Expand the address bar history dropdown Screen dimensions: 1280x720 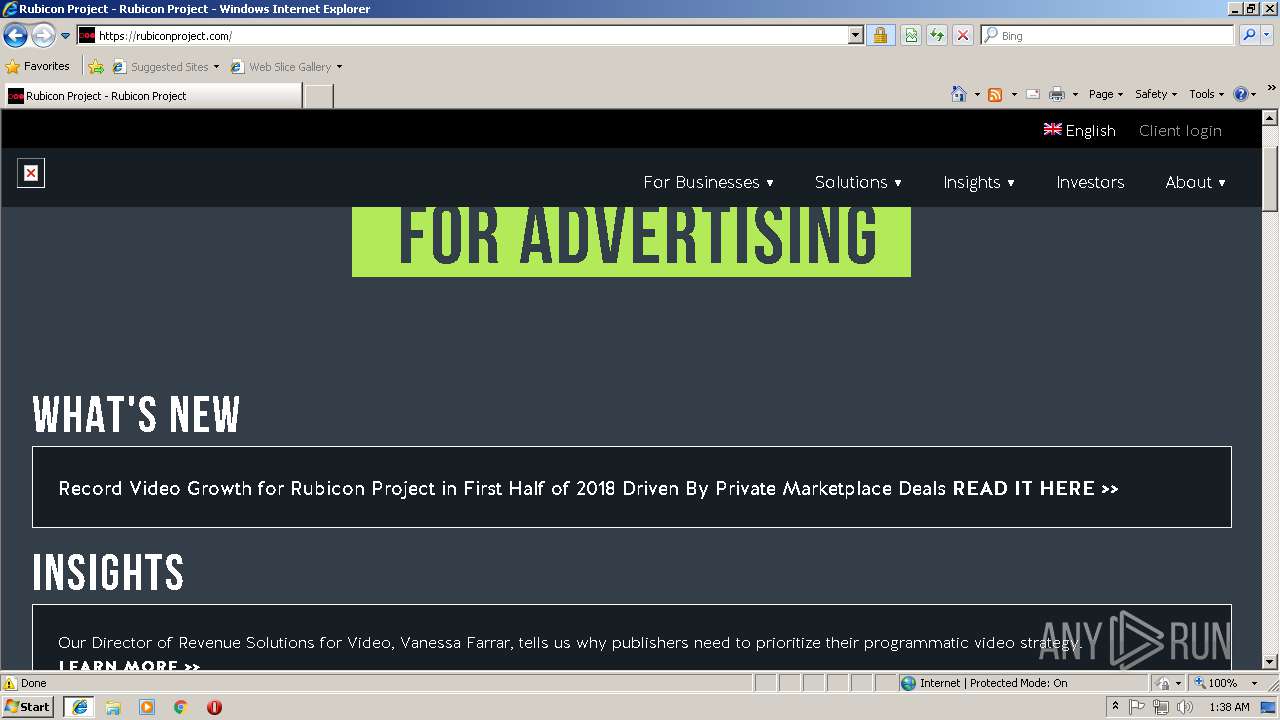pos(855,35)
